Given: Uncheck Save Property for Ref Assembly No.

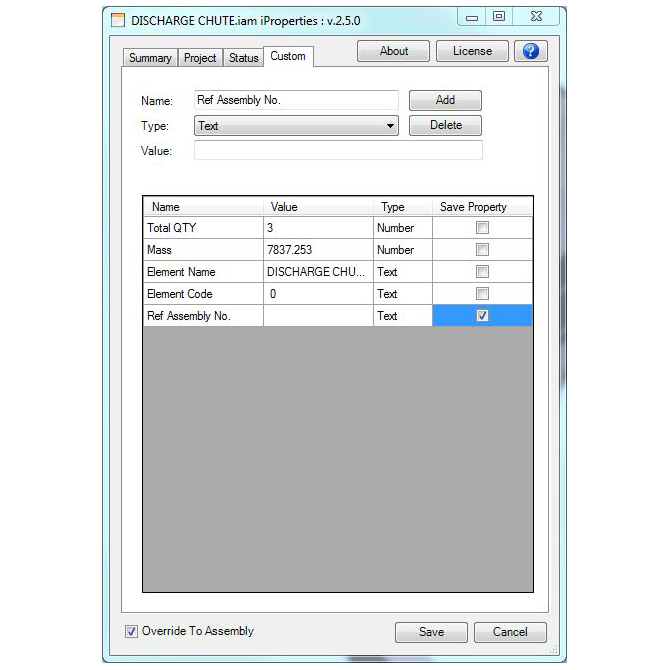Looking at the screenshot, I should [482, 315].
